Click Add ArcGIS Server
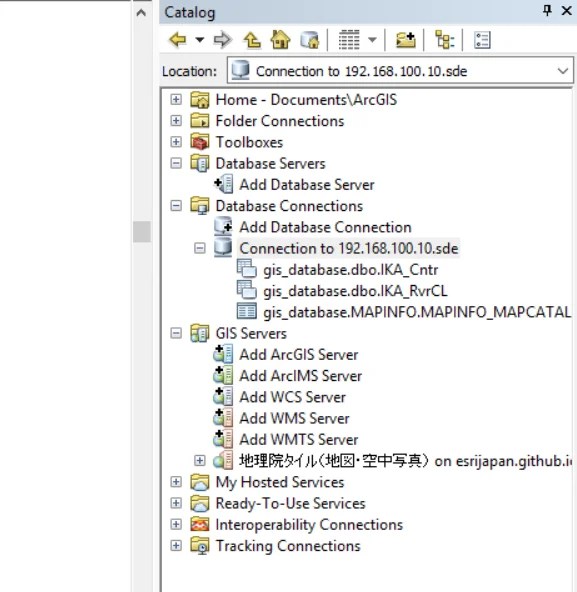The width and height of the screenshot is (577, 592). click(x=299, y=355)
